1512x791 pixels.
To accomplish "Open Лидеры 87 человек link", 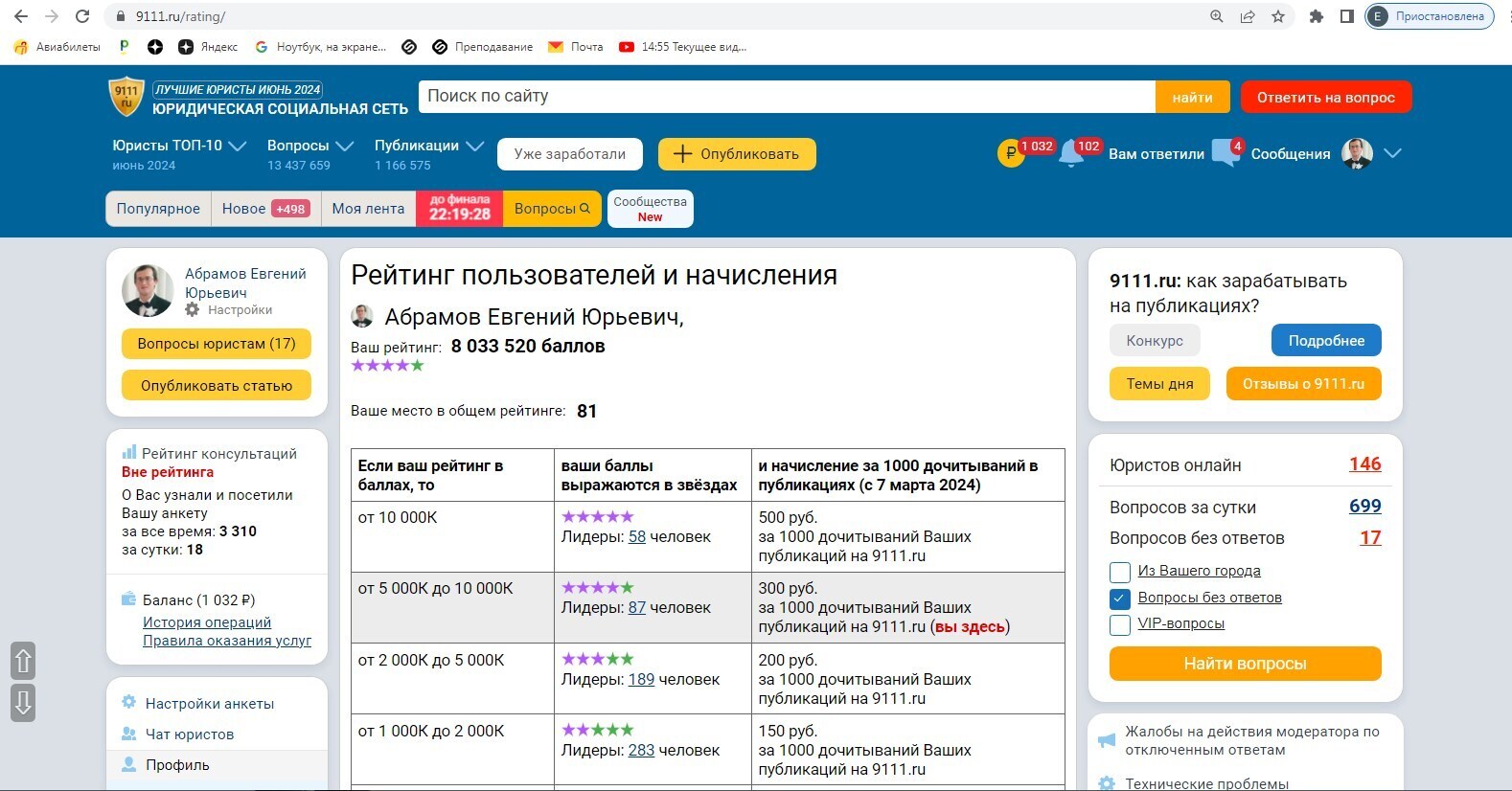I will (x=637, y=607).
